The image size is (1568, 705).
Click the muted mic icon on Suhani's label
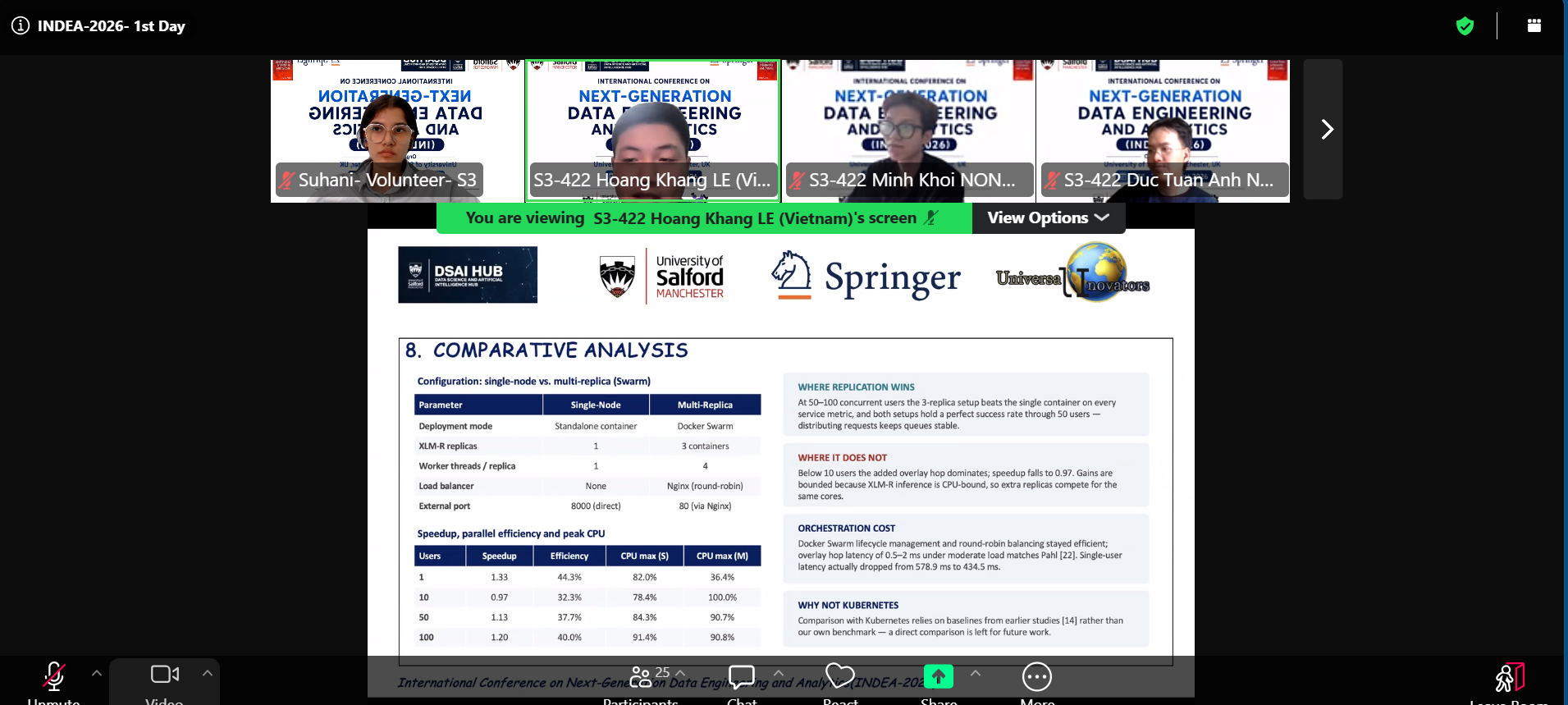[x=286, y=181]
